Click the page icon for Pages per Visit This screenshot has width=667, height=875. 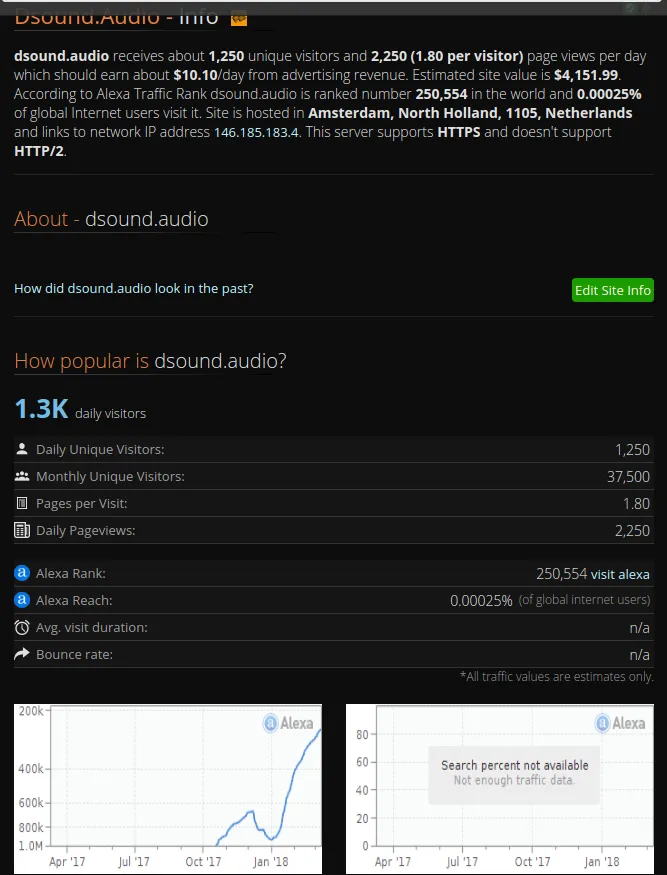[x=22, y=503]
